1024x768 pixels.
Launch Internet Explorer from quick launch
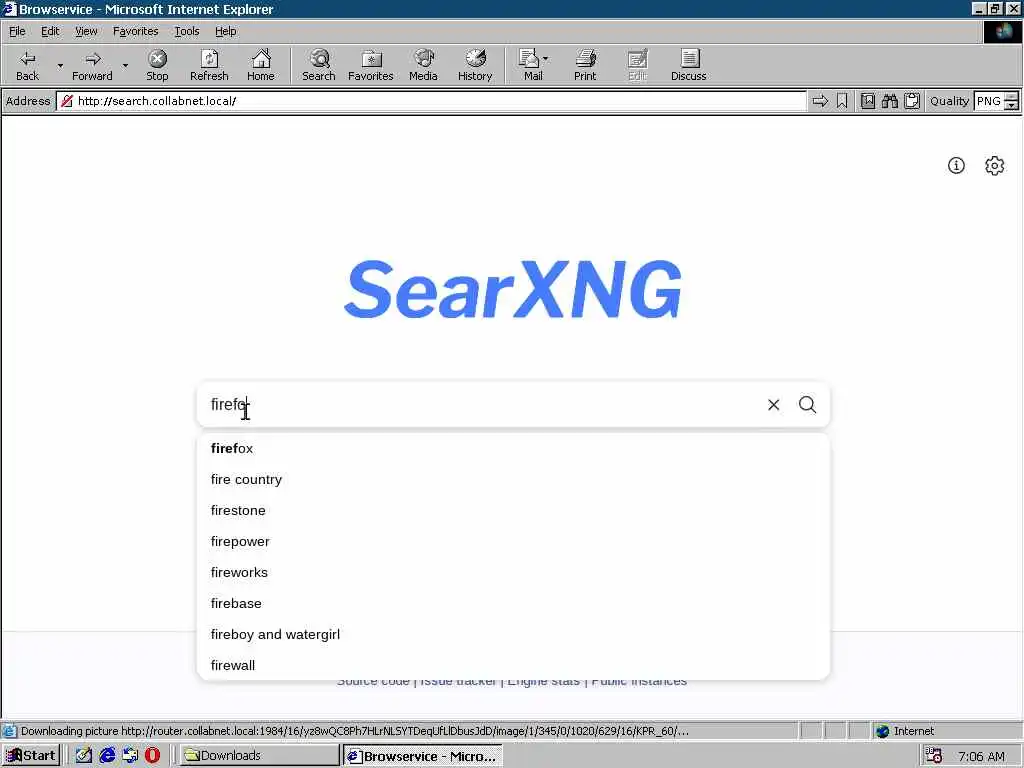point(107,756)
